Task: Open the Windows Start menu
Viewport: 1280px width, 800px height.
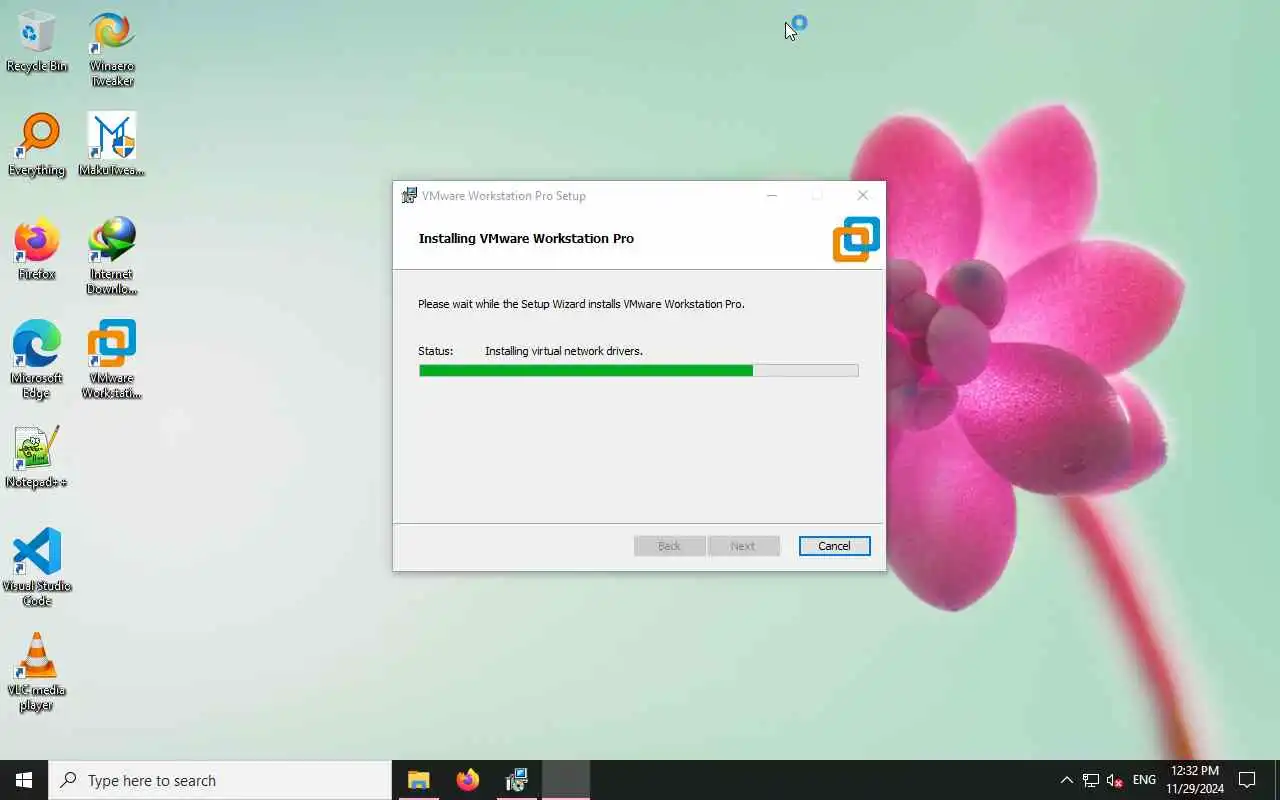Action: [x=24, y=780]
